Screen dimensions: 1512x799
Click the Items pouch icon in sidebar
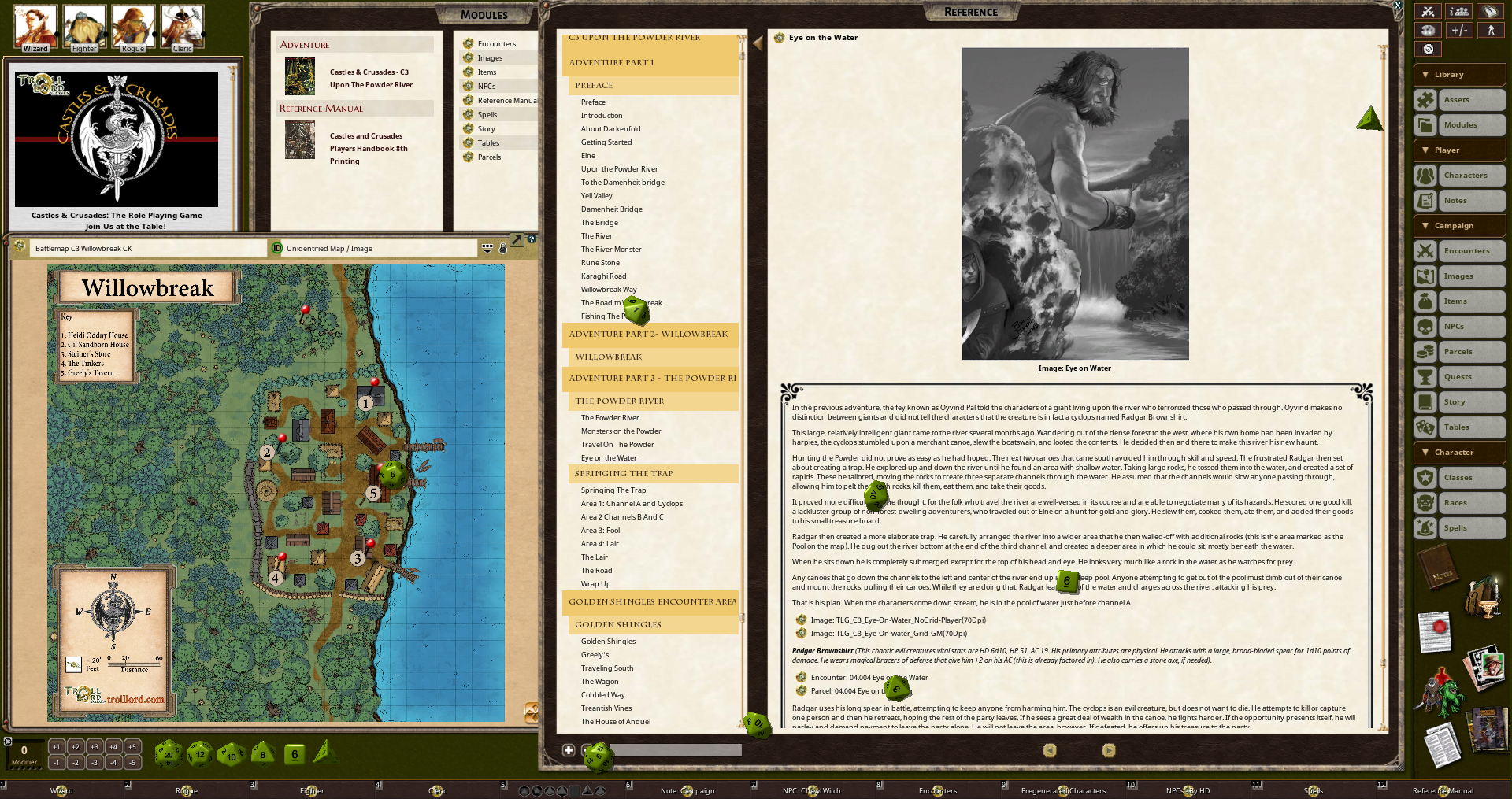click(x=1425, y=301)
